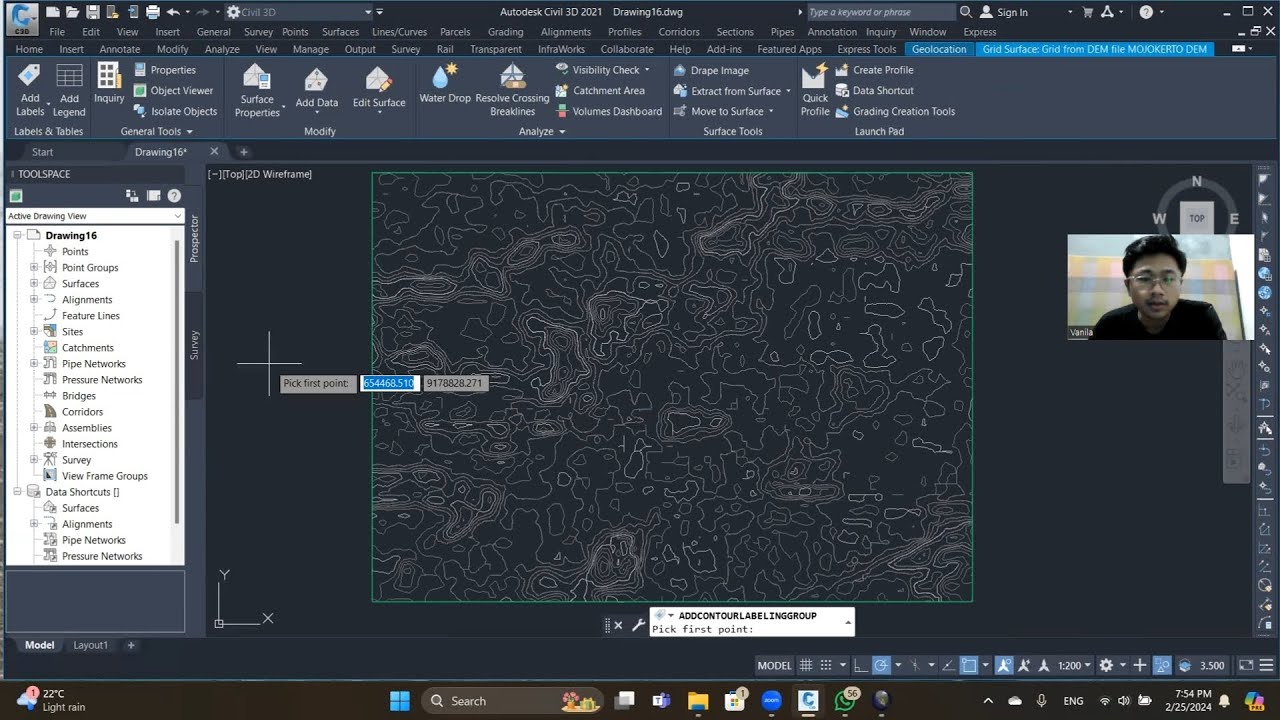
Task: Click the Open file folder icon
Action: click(x=73, y=12)
